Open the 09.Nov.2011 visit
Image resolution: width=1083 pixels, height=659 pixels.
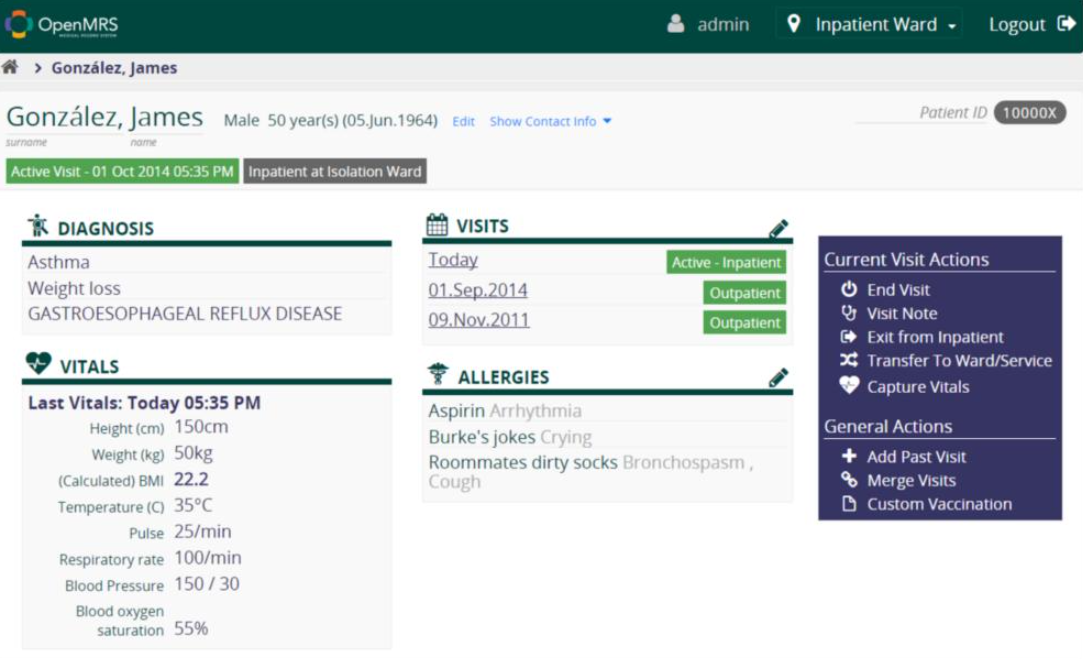point(479,320)
